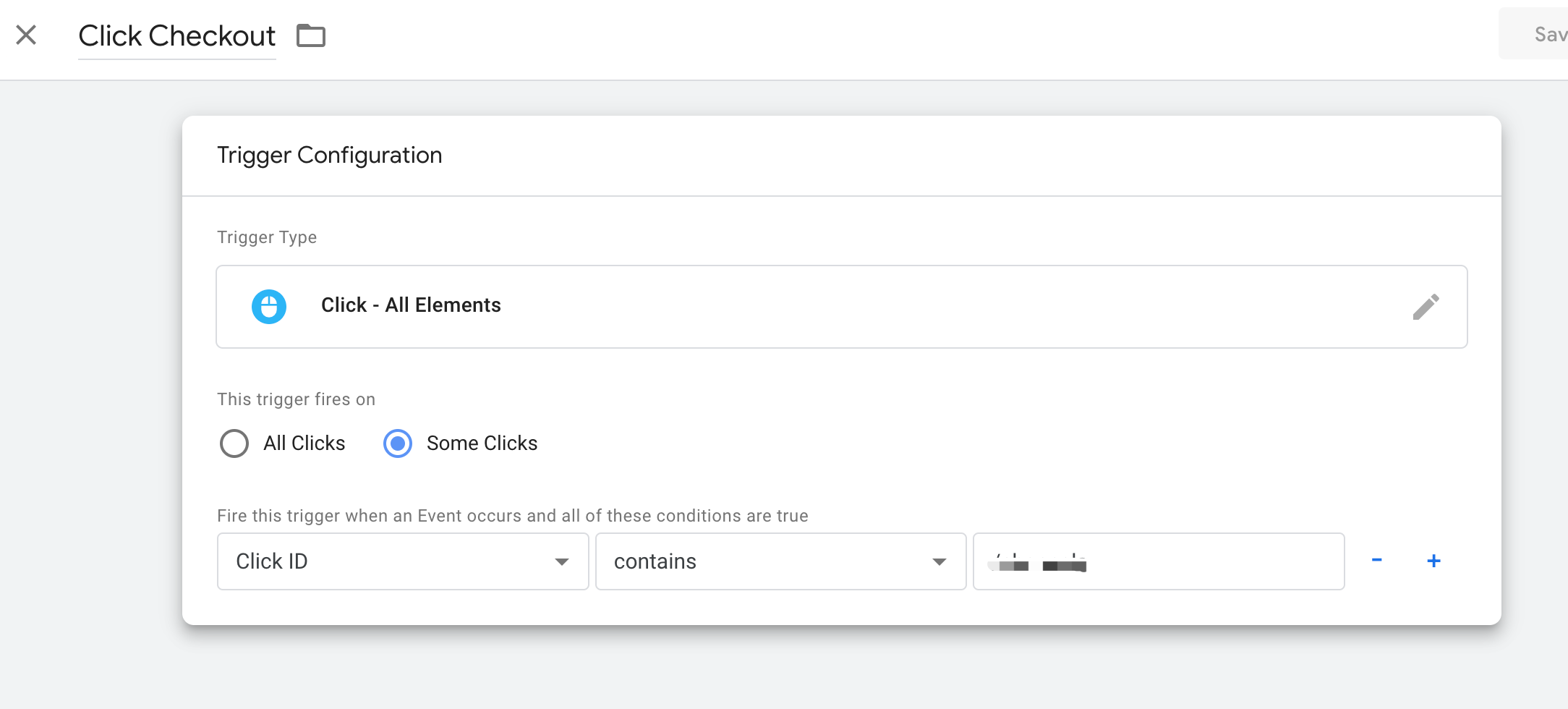The image size is (1568, 709).
Task: Click the arrow on the Click ID dropdown
Action: click(x=562, y=562)
